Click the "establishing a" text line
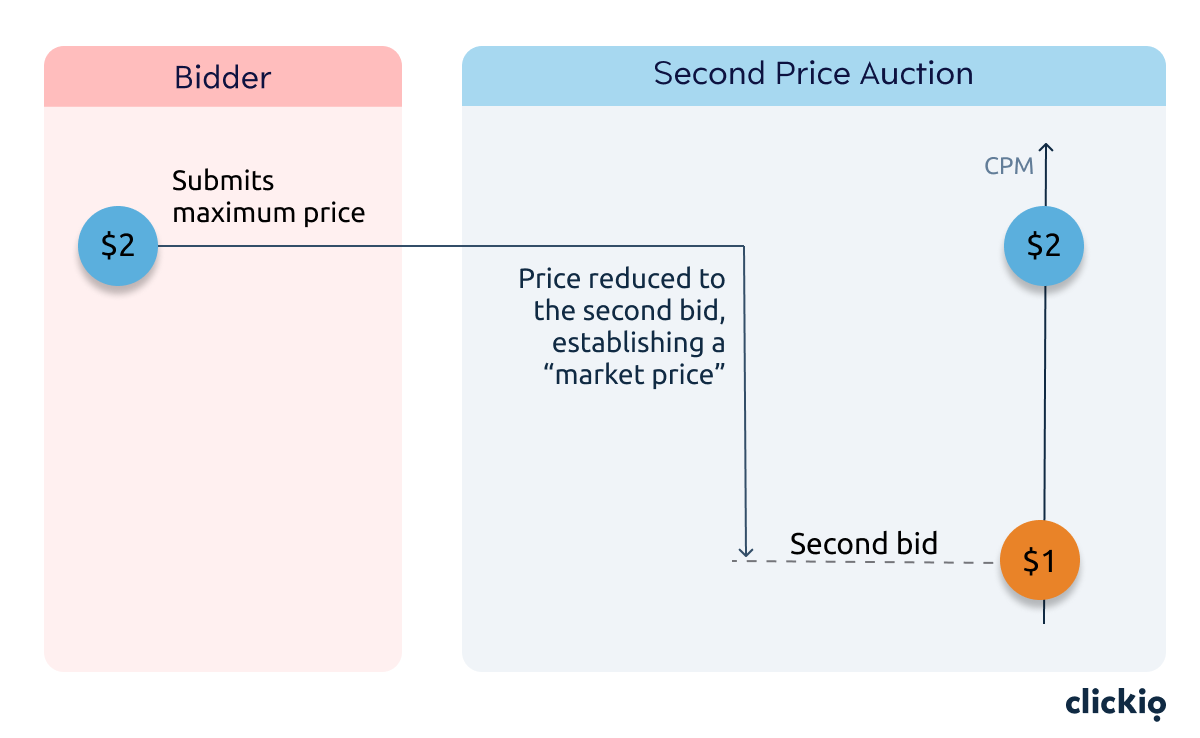1200x738 pixels. click(x=639, y=342)
